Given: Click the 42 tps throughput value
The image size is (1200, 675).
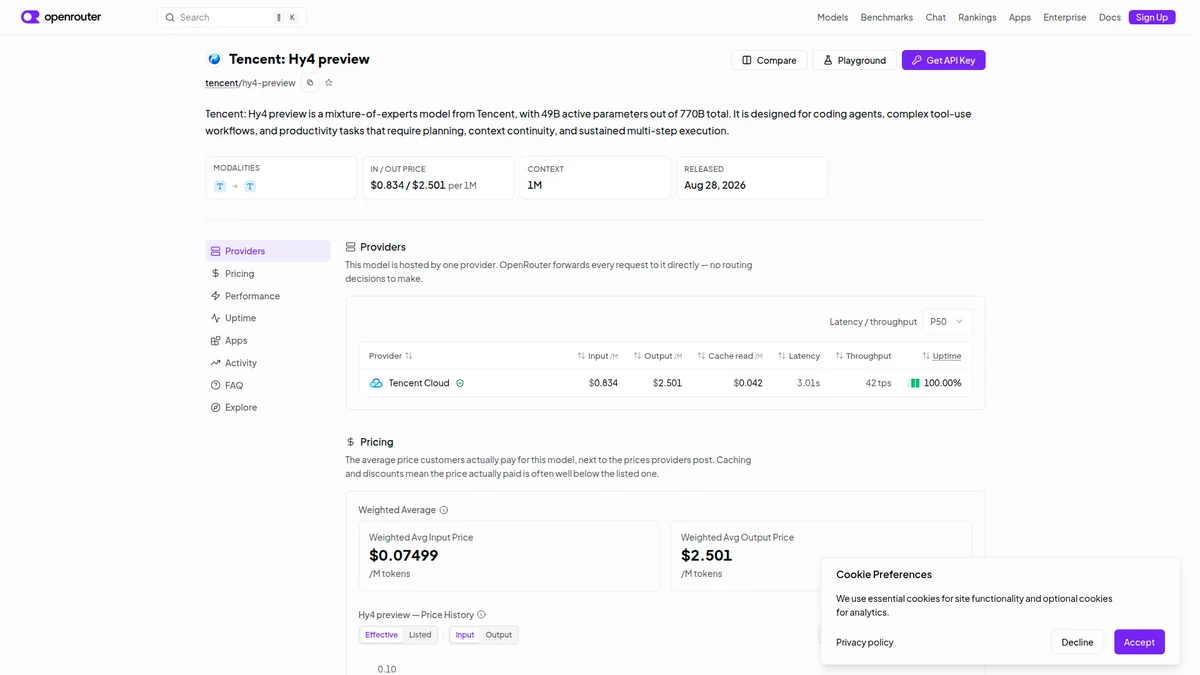Looking at the screenshot, I should pos(878,383).
